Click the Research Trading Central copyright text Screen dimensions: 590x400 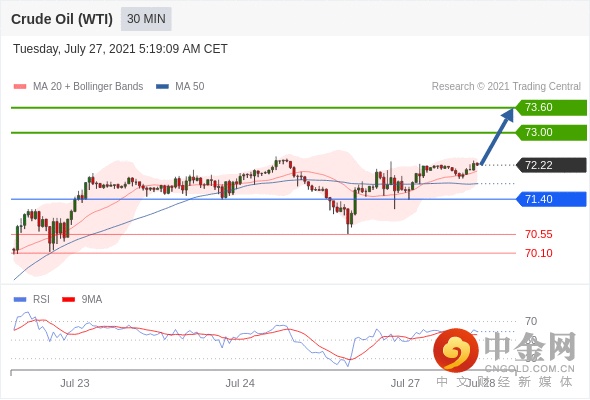(x=506, y=87)
